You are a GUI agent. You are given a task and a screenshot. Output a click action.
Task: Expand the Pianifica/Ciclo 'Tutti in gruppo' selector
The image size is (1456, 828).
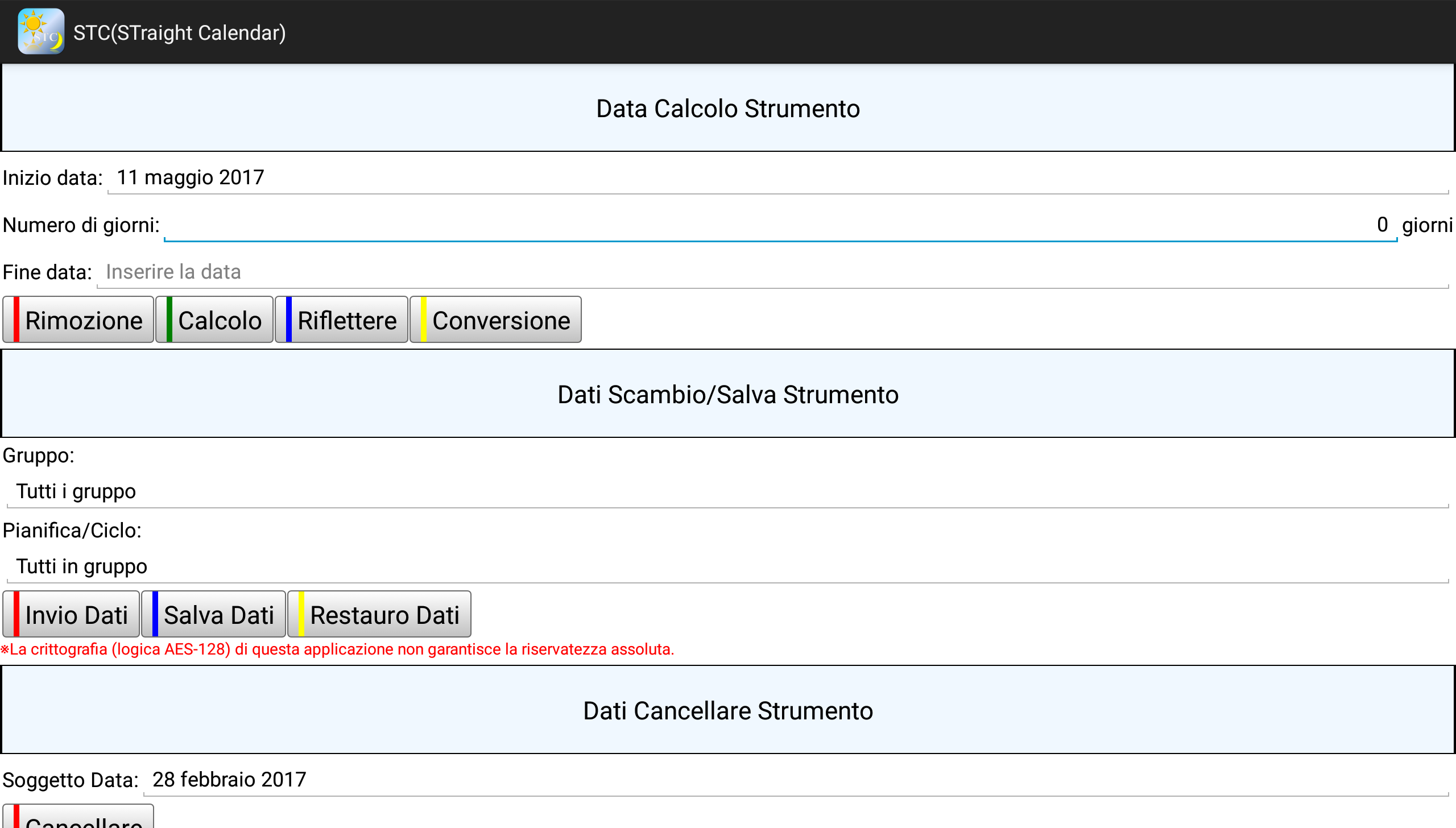pyautogui.click(x=727, y=566)
